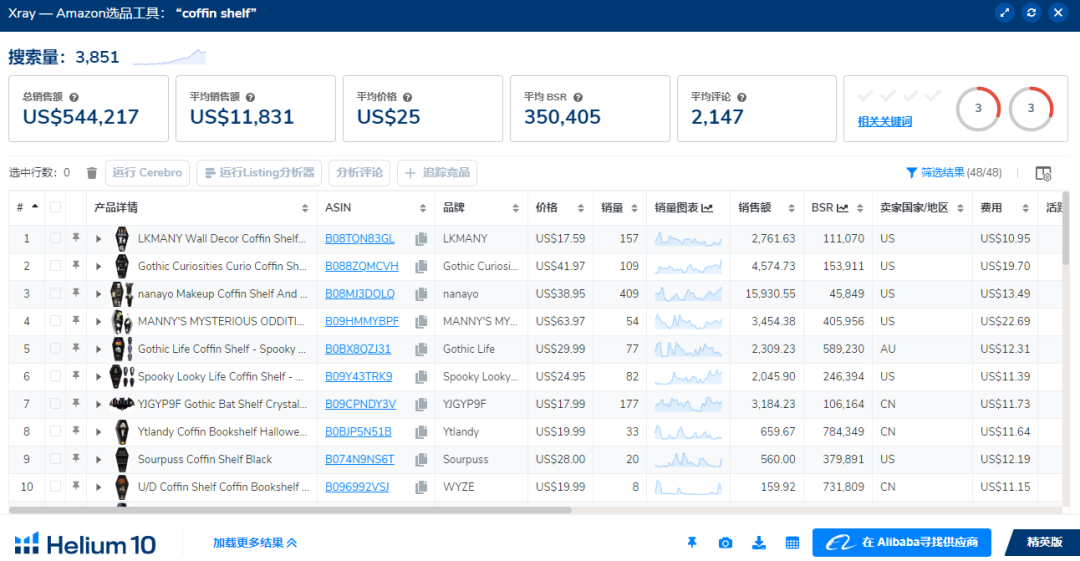Copy ASIN B08TQN83GL
The image size is (1080, 561).
[421, 238]
